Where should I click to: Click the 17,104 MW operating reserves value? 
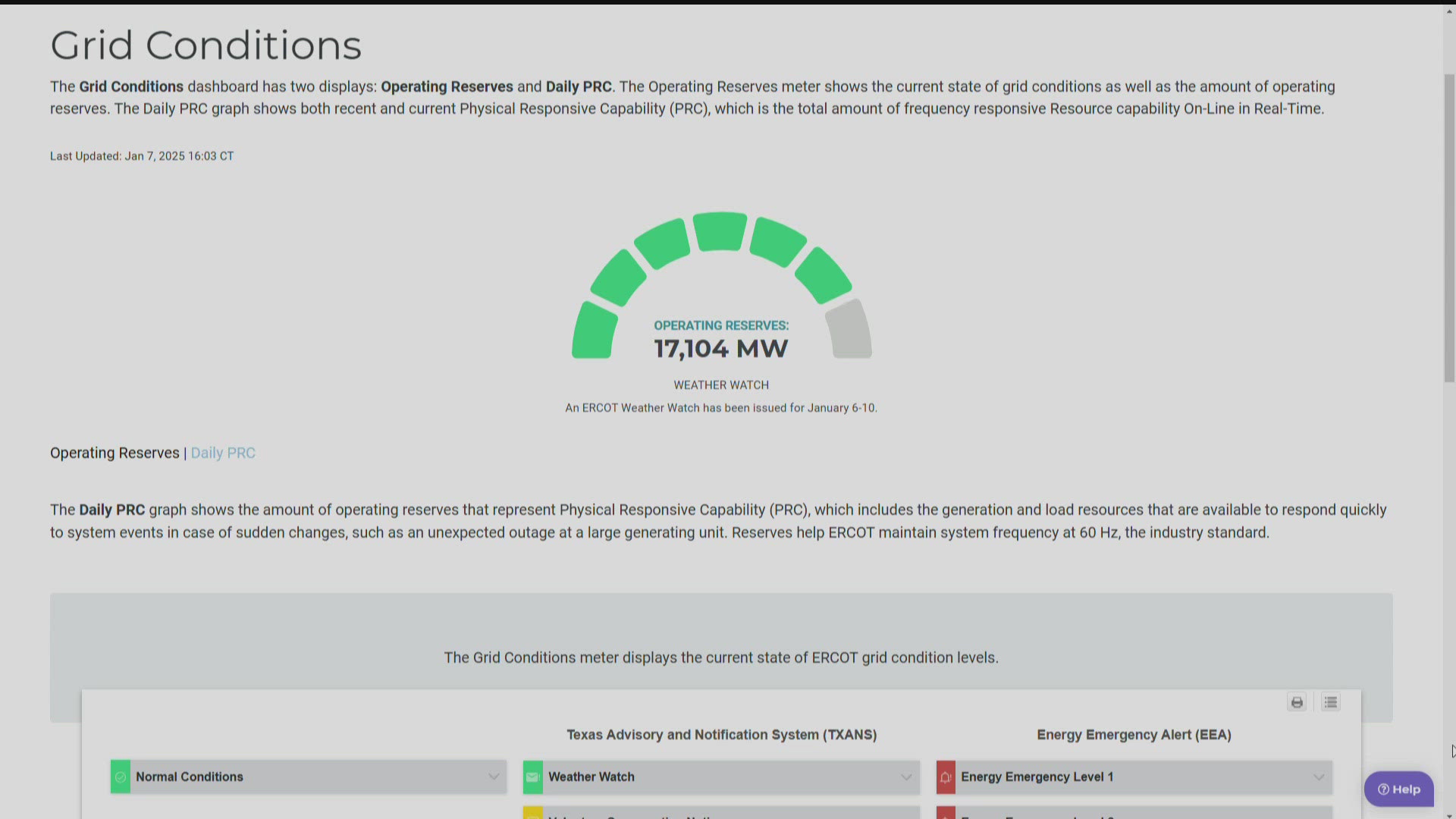click(x=721, y=349)
